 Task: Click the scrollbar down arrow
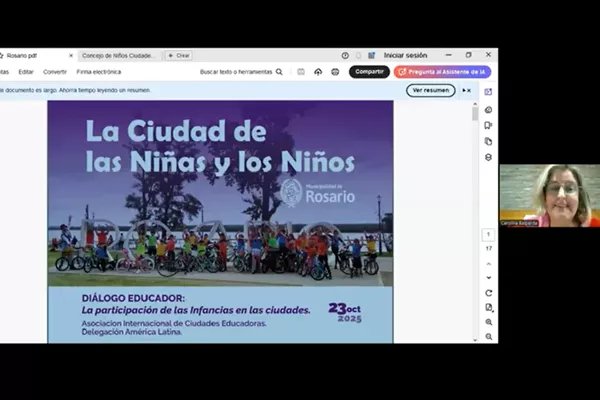[x=475, y=340]
